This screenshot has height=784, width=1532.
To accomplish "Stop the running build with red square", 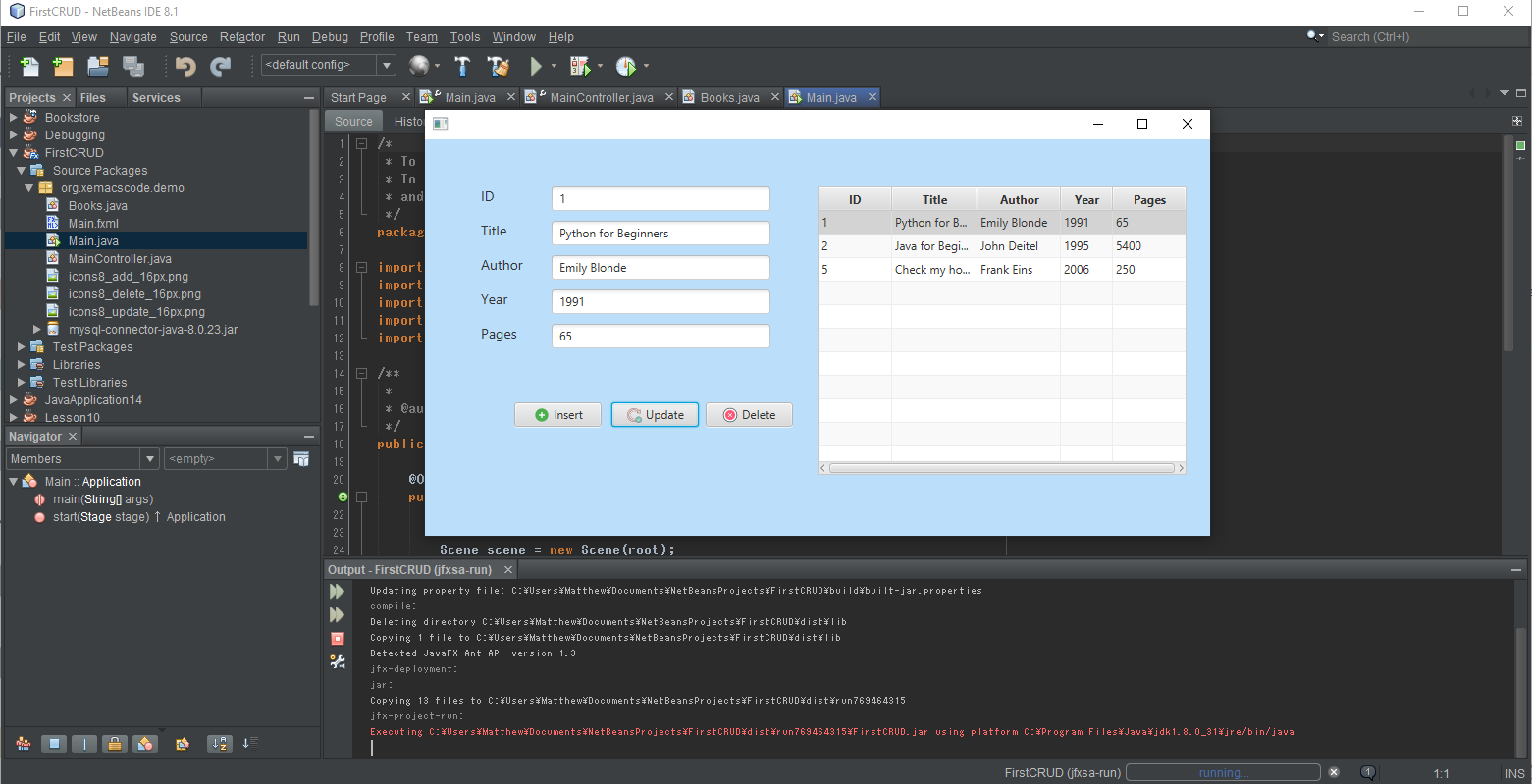I will [338, 639].
